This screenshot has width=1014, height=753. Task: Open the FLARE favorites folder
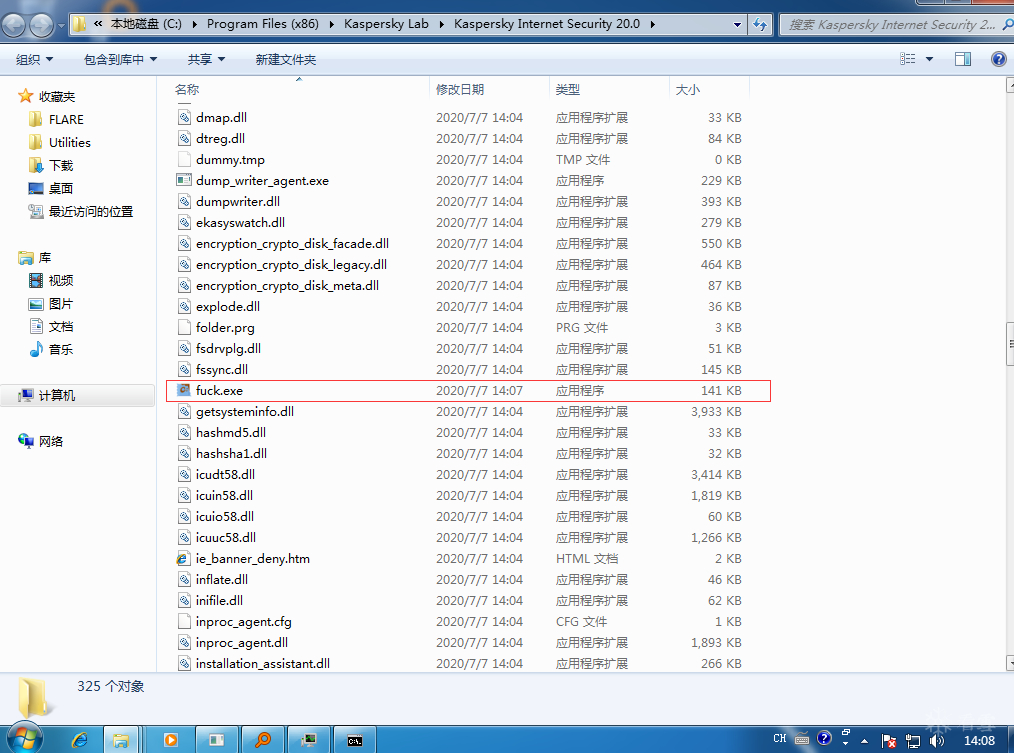[66, 120]
